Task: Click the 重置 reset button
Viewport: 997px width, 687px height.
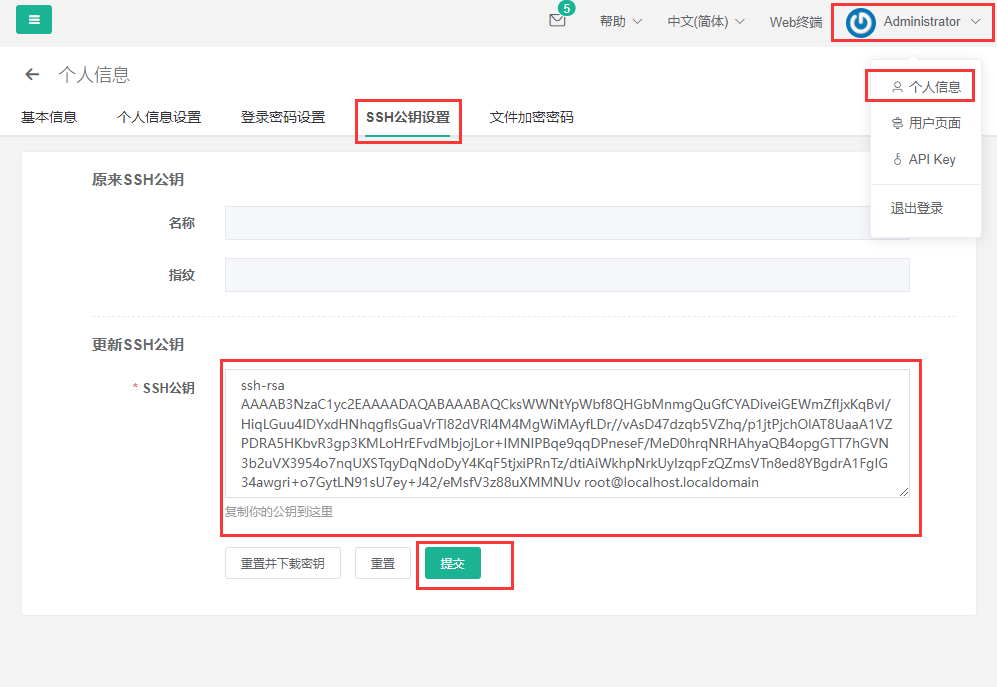Action: (382, 562)
